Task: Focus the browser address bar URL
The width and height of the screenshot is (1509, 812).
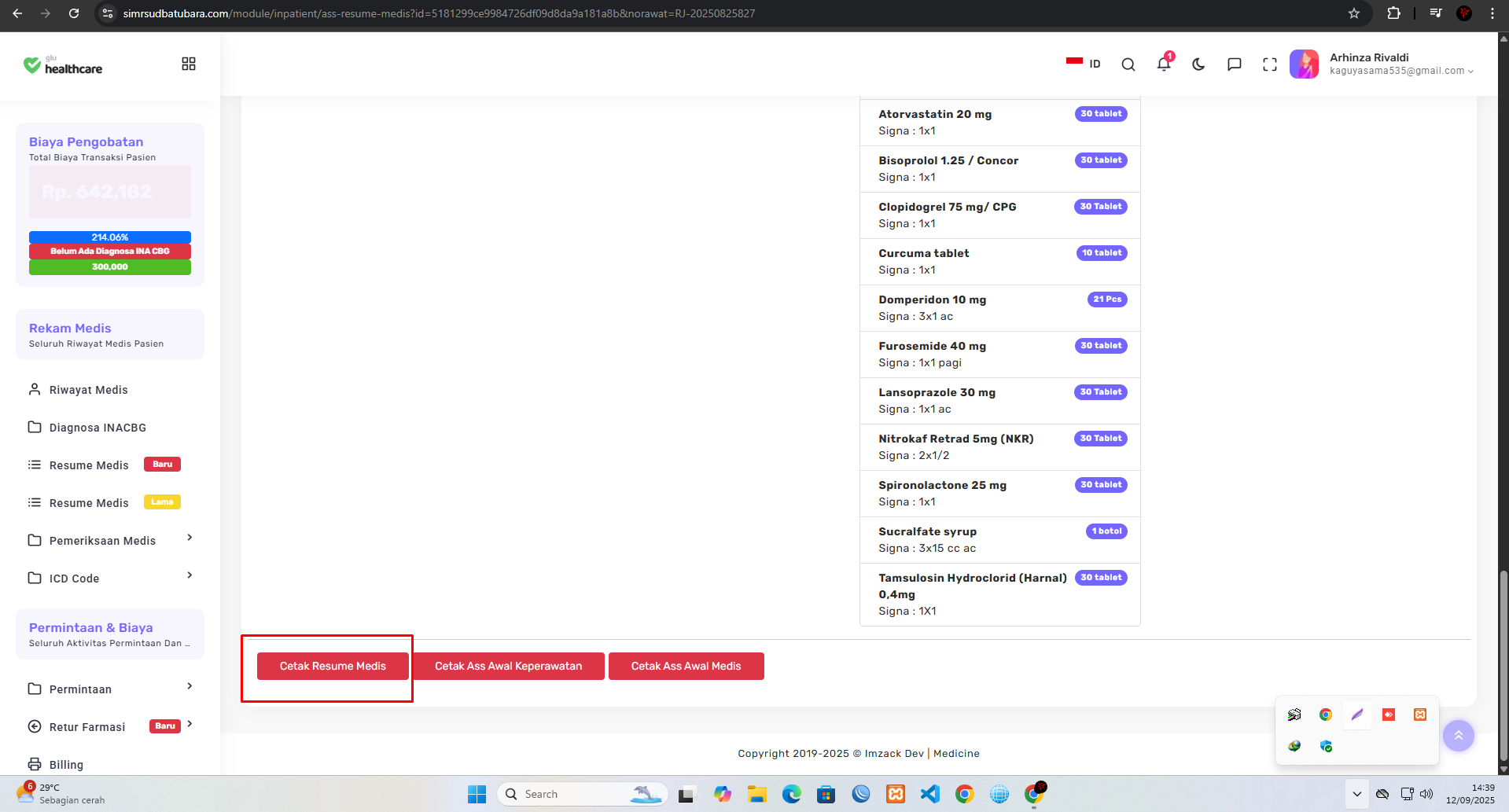Action: pyautogui.click(x=439, y=13)
